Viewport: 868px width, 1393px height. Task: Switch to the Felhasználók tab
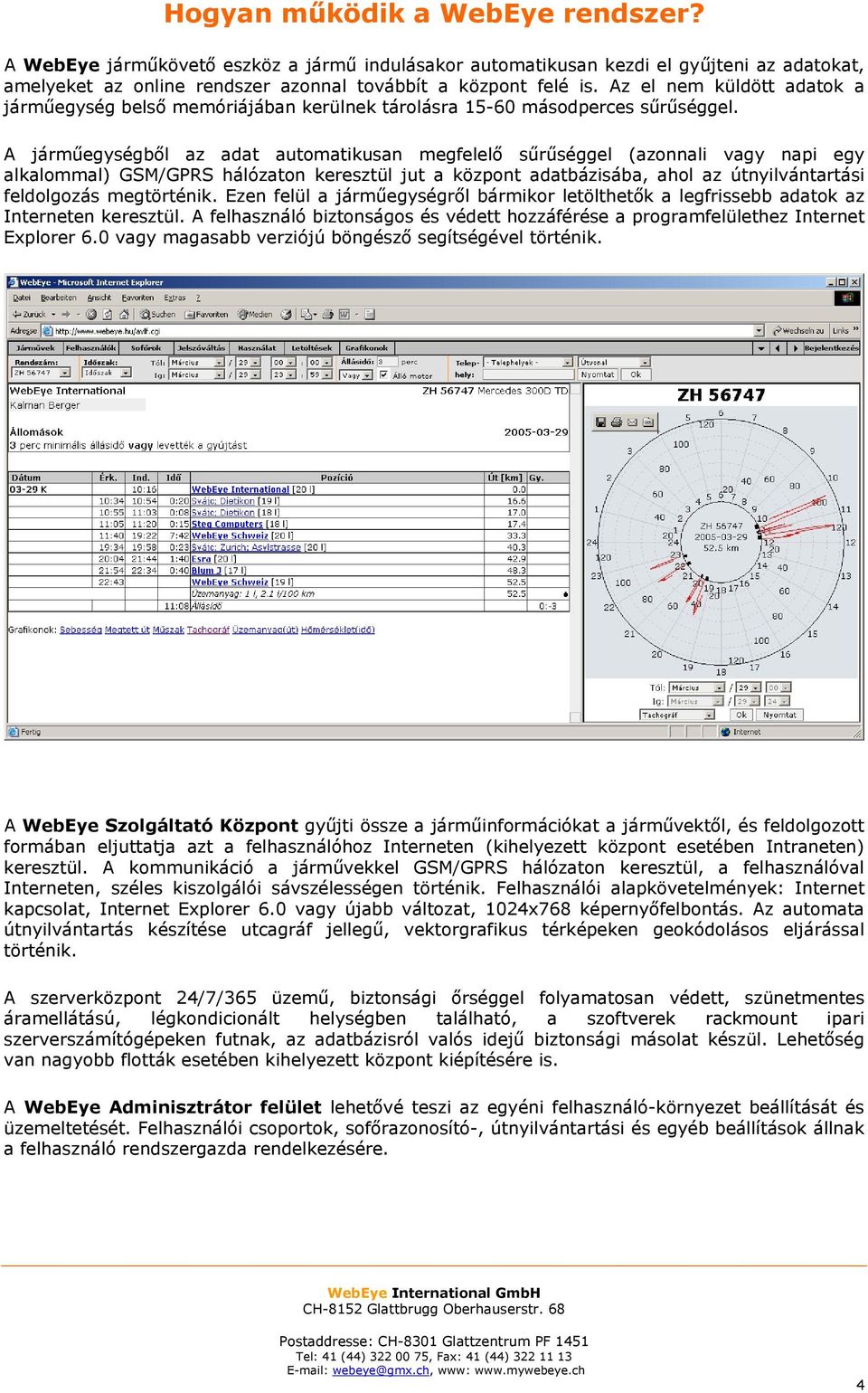tap(90, 347)
